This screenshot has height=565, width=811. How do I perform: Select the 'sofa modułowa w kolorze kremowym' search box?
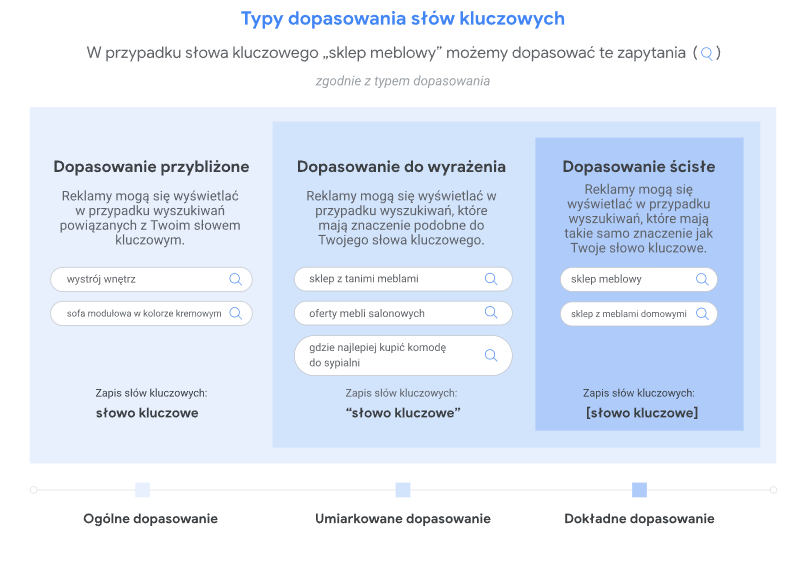click(x=151, y=314)
